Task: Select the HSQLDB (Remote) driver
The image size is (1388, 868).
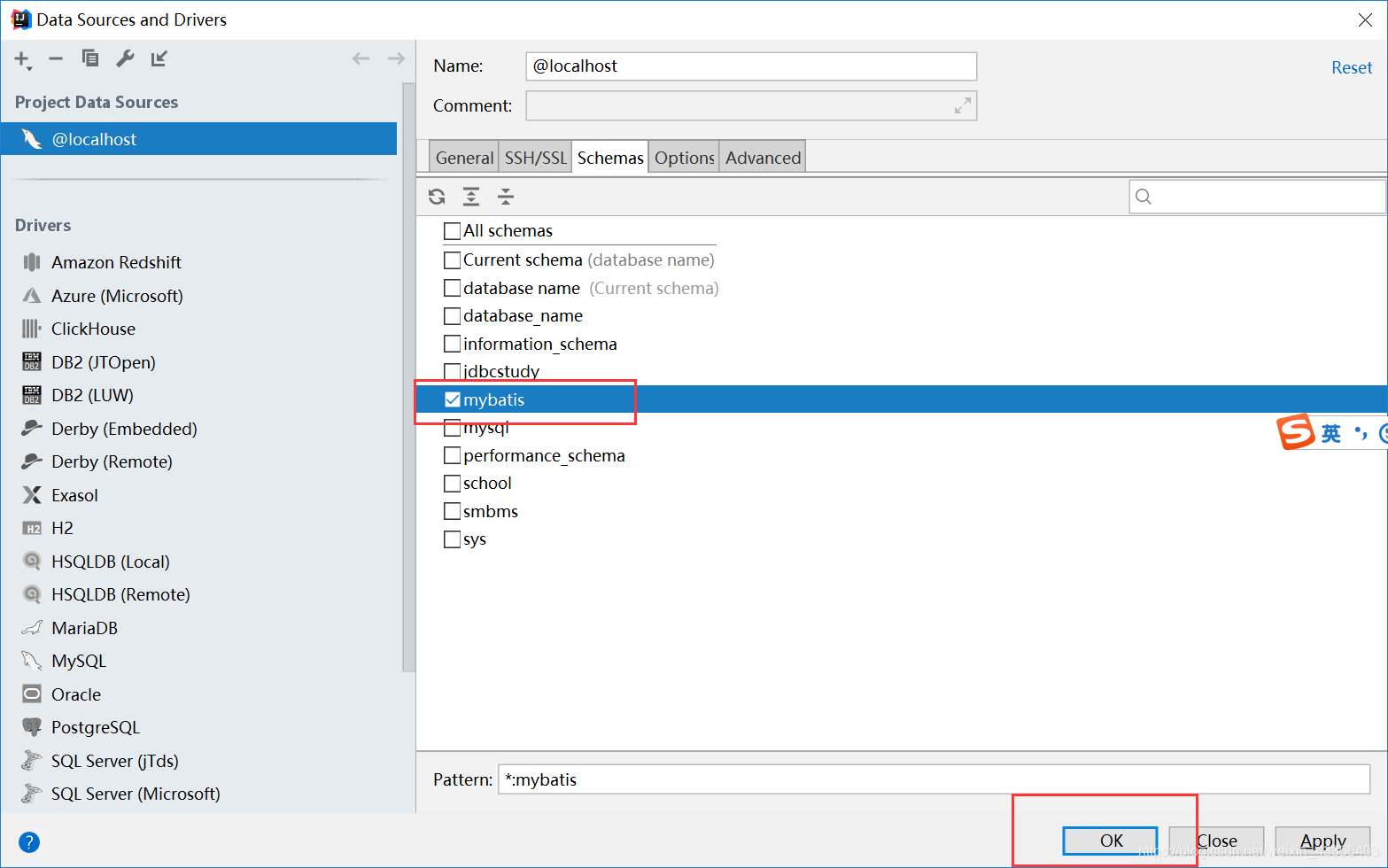Action: (120, 594)
